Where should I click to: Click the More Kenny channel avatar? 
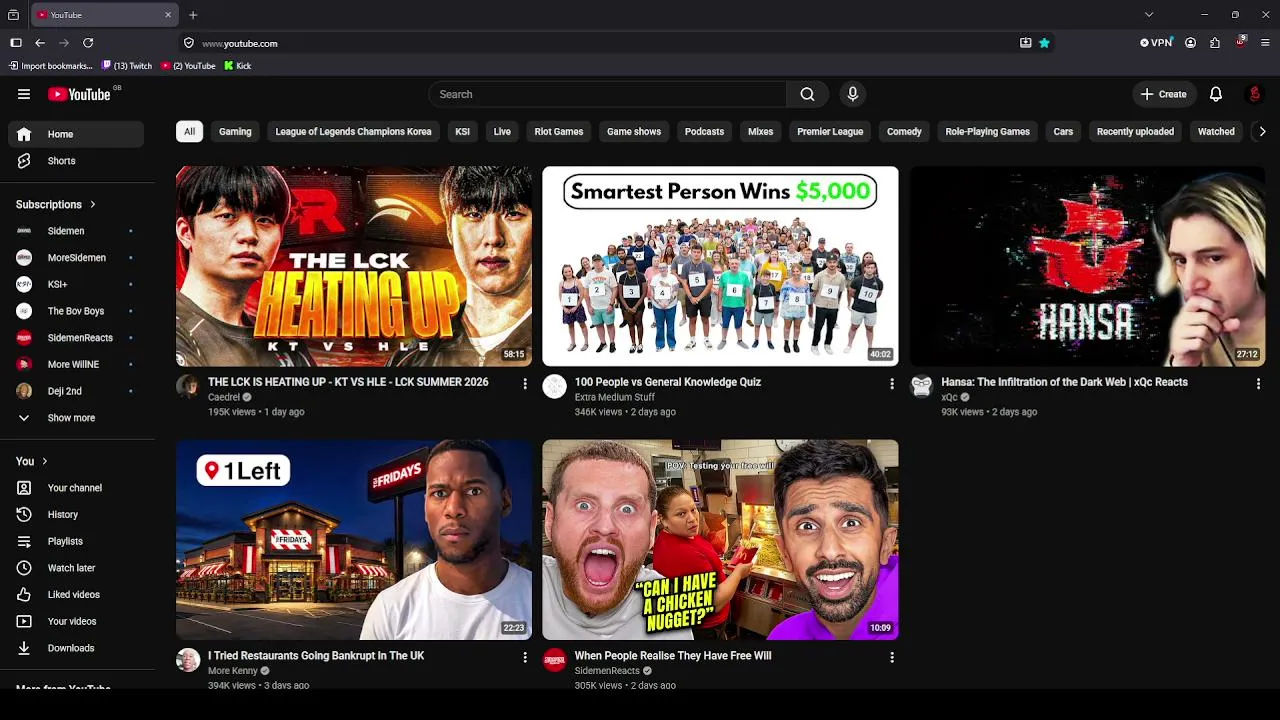(x=188, y=660)
